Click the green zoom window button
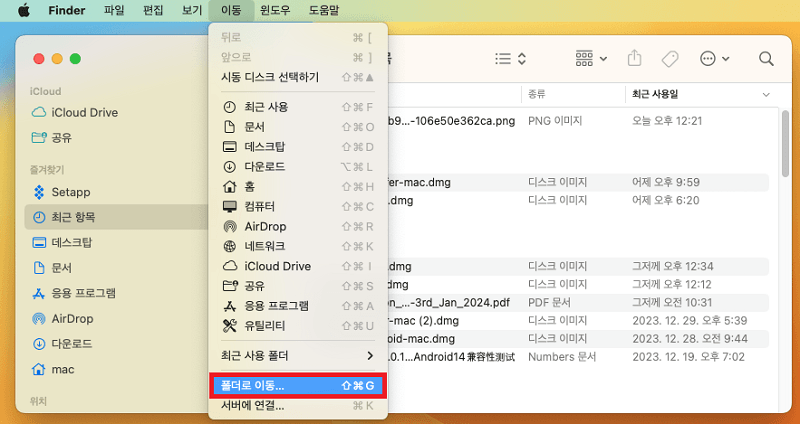This screenshot has height=424, width=800. click(x=76, y=59)
